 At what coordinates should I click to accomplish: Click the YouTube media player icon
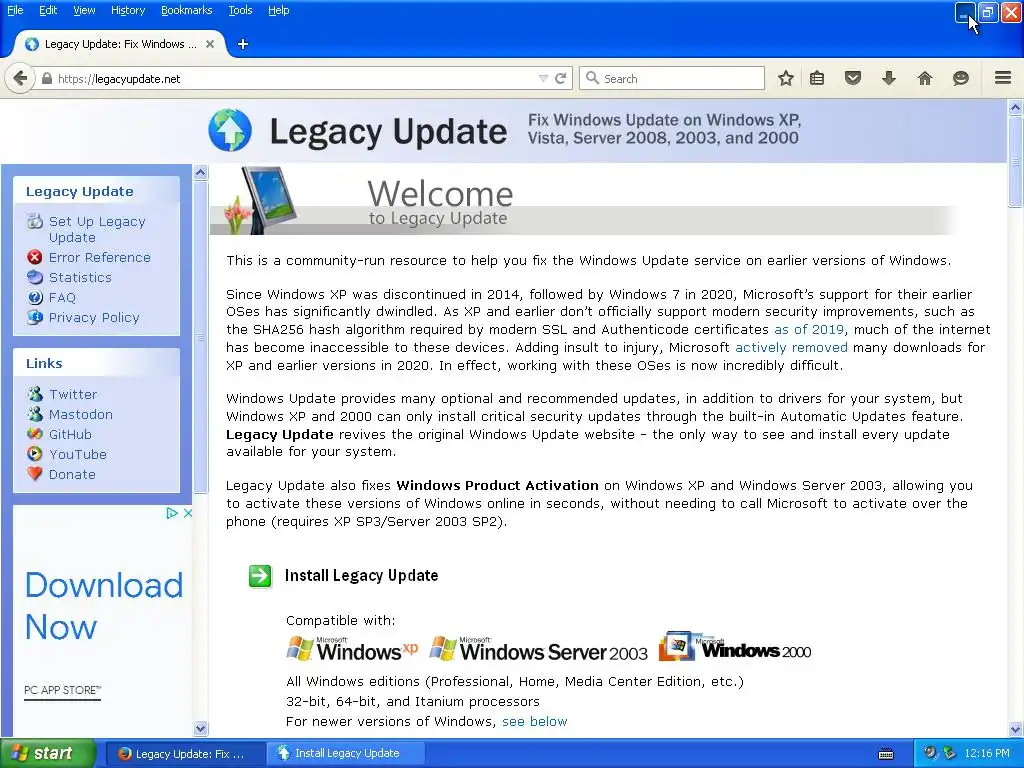[35, 454]
